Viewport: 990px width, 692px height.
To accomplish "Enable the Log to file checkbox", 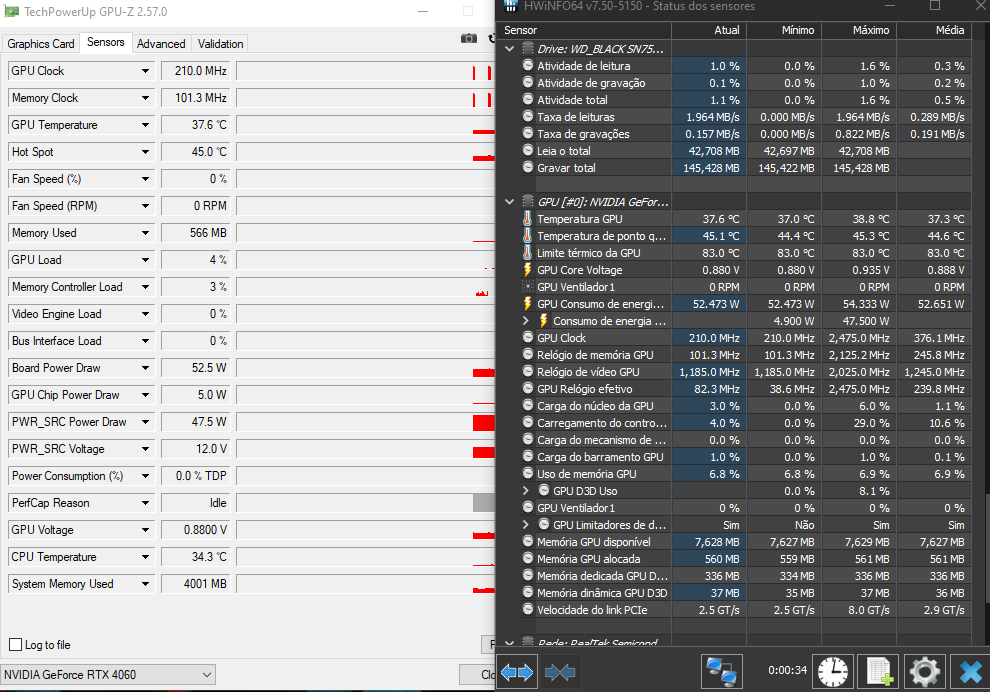I will point(16,645).
